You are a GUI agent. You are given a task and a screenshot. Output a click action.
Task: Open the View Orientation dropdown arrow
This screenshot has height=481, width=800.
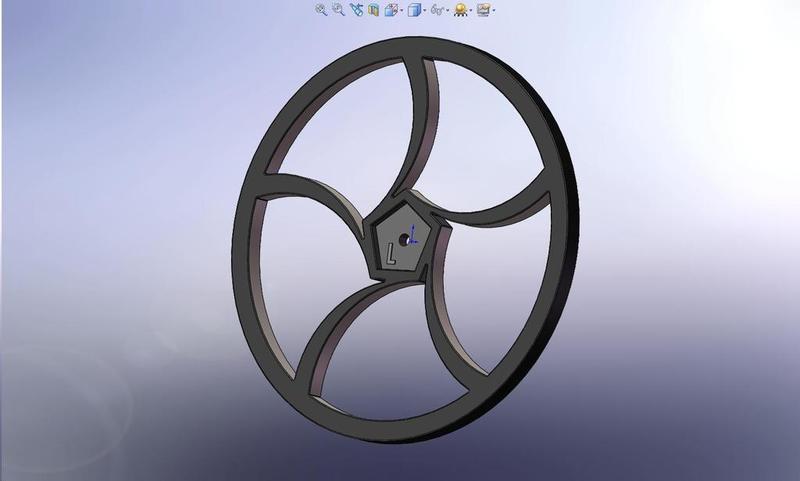[402, 10]
